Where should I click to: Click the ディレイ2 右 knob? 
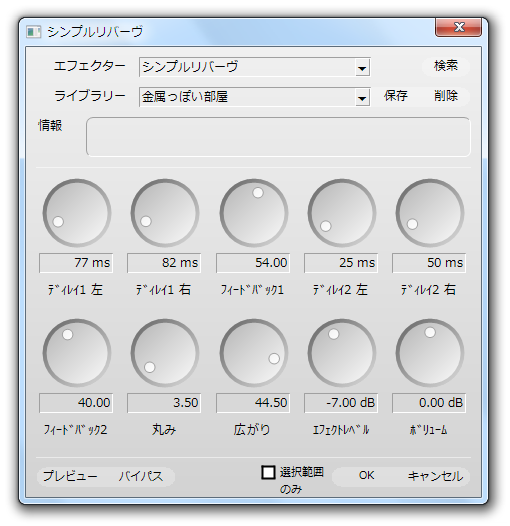coord(429,213)
